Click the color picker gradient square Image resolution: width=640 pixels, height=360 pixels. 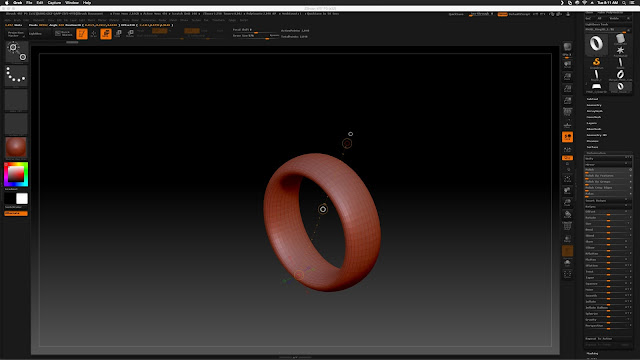[x=16, y=174]
